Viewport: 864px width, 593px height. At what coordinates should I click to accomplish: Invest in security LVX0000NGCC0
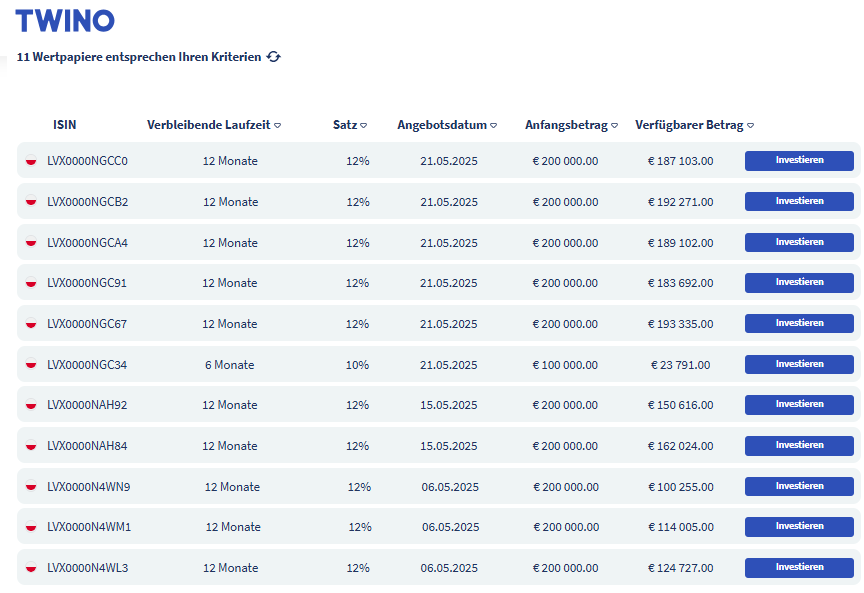799,160
